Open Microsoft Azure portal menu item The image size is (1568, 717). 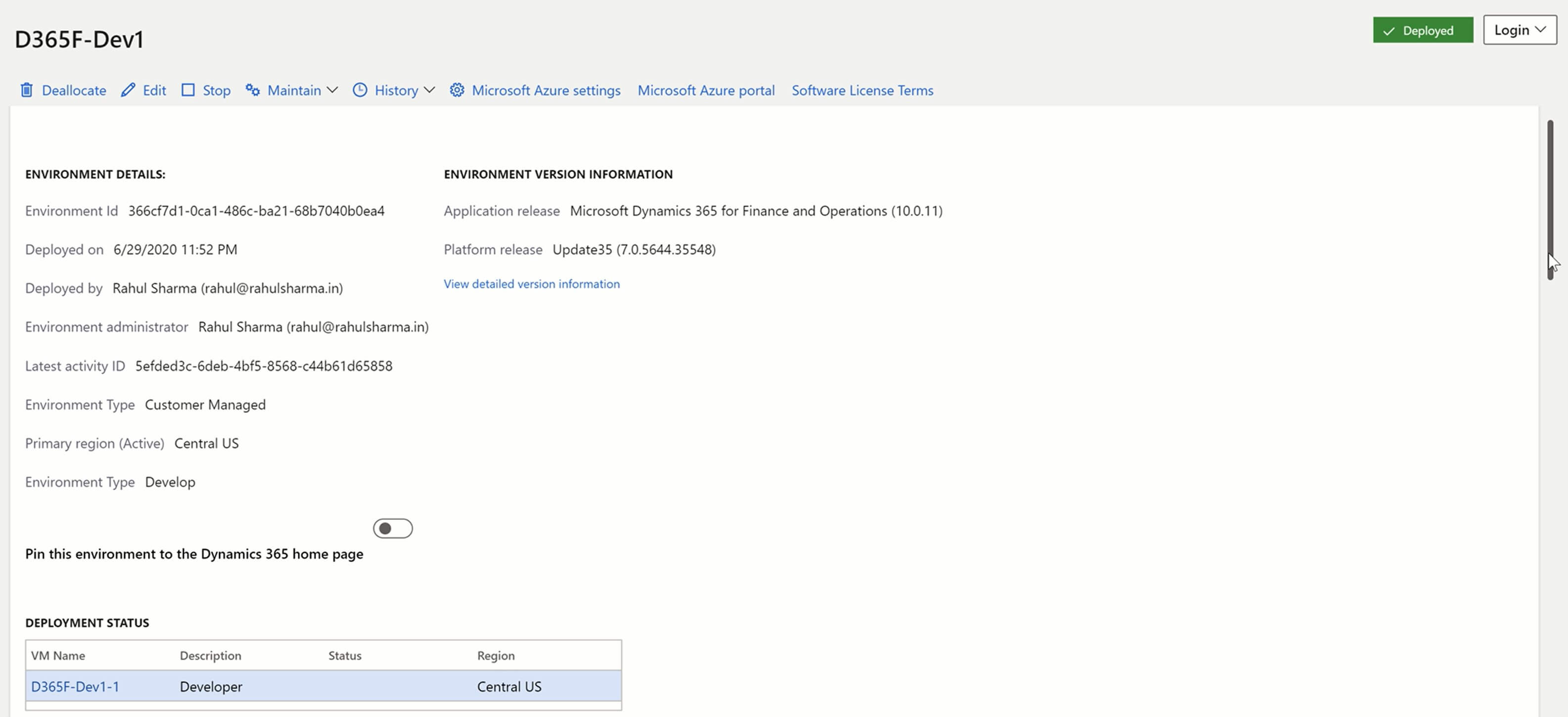coord(705,90)
